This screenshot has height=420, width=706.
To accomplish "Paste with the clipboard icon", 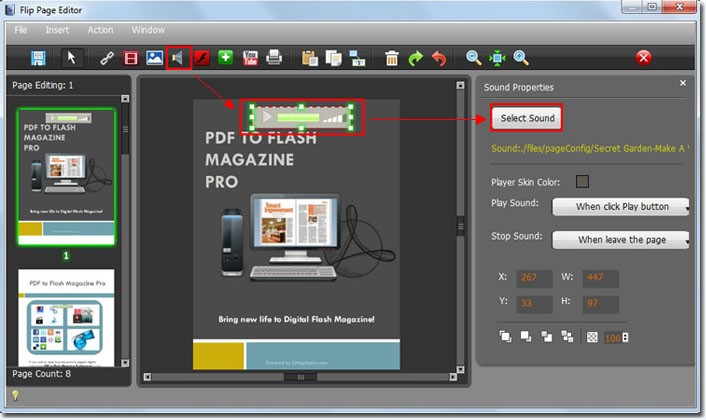I will pos(310,58).
